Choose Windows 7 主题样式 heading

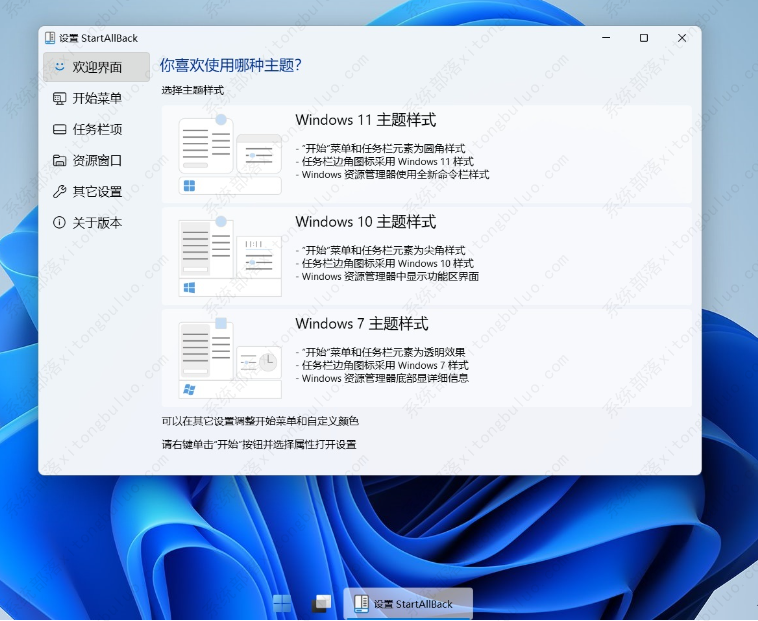[362, 324]
